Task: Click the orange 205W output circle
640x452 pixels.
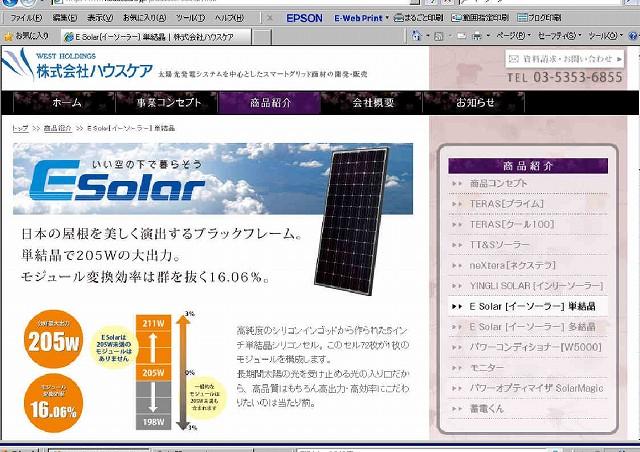Action: pyautogui.click(x=53, y=339)
